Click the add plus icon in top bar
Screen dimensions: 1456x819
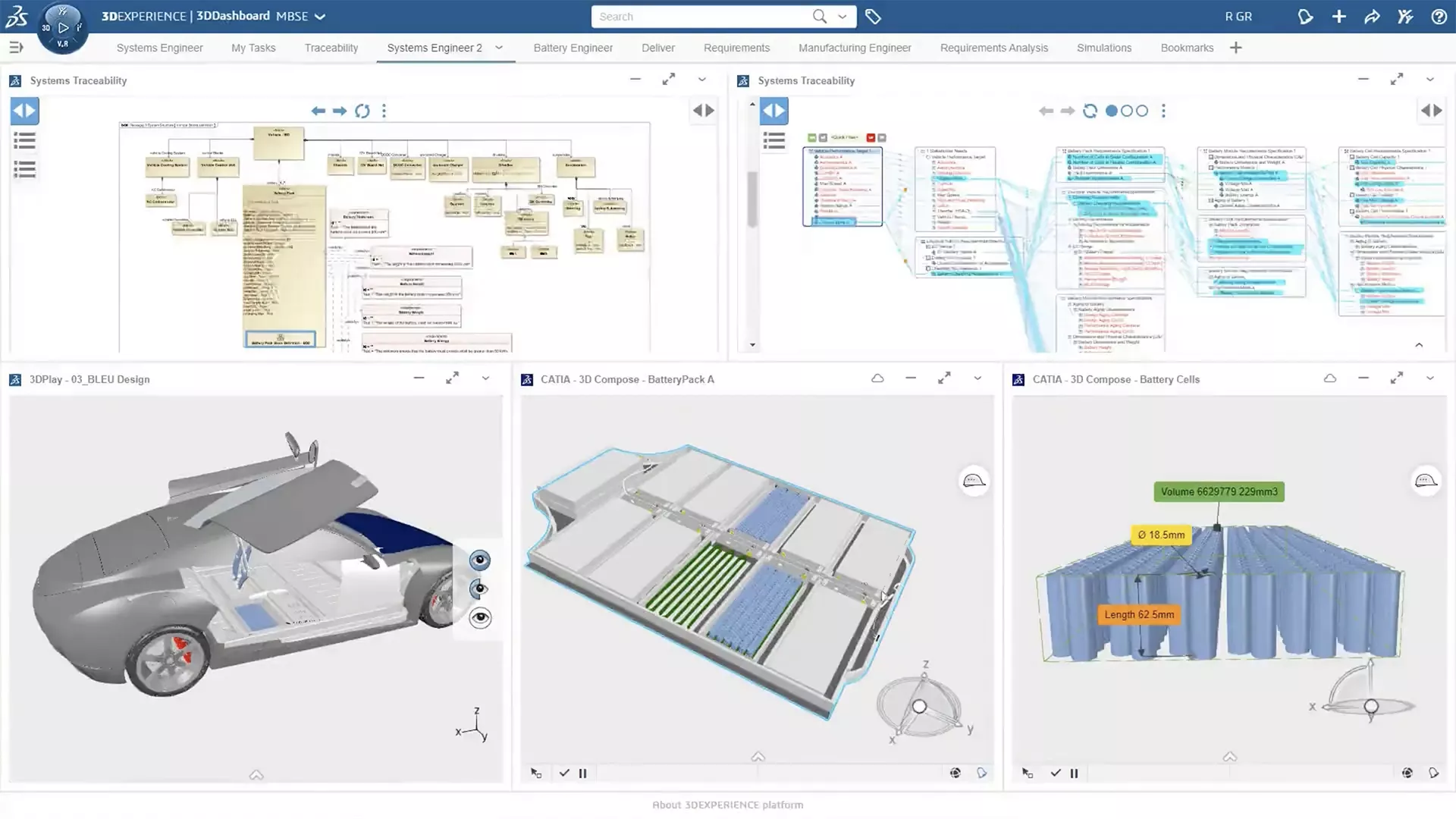pos(1338,17)
